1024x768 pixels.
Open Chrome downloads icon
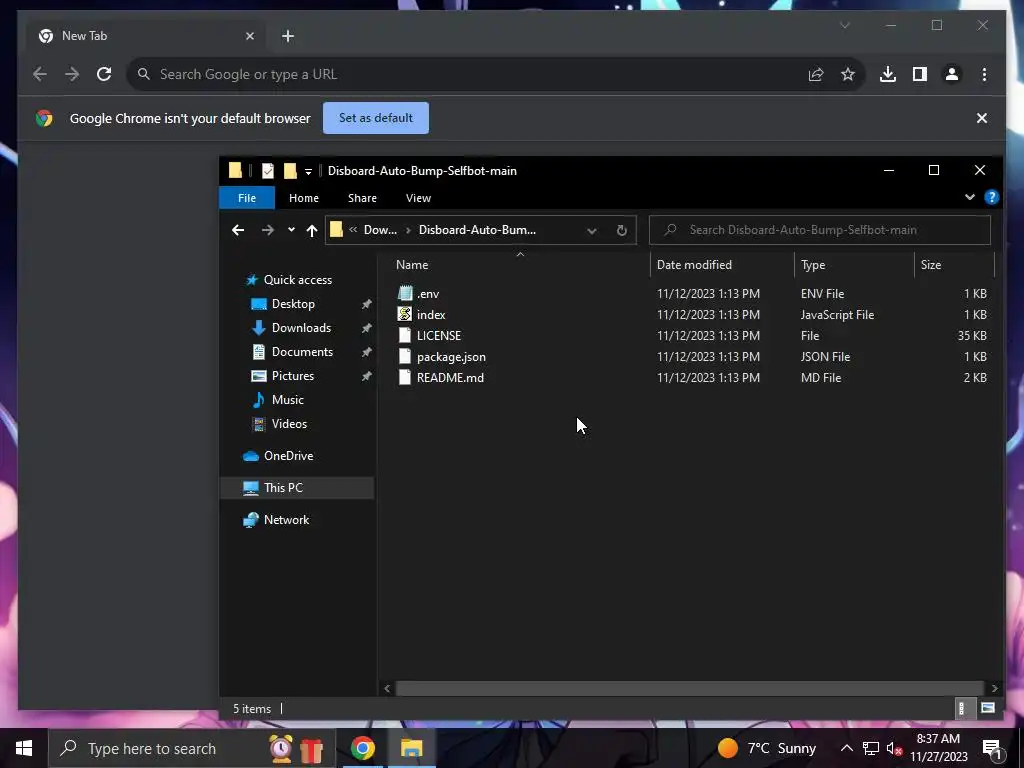click(x=888, y=74)
